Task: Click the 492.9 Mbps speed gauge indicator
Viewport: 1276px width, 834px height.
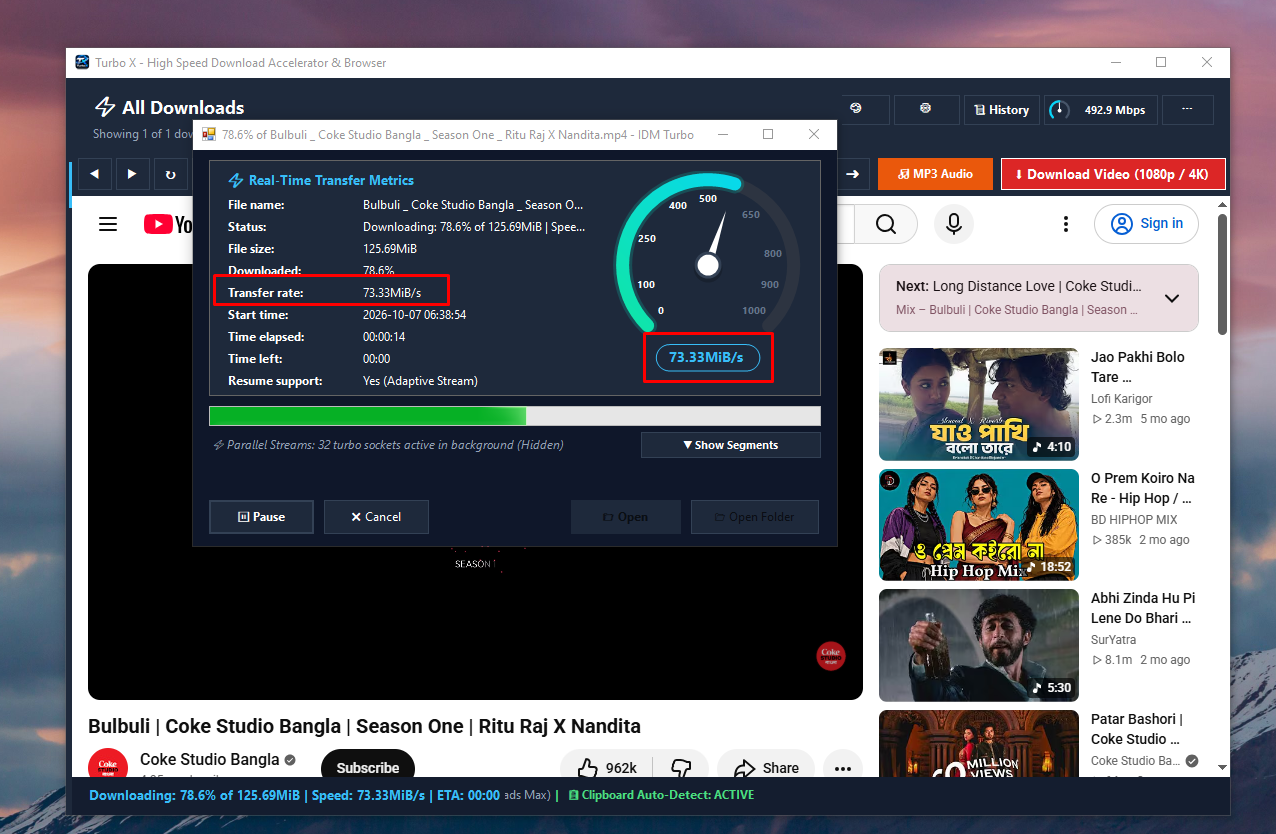Action: (x=1101, y=110)
